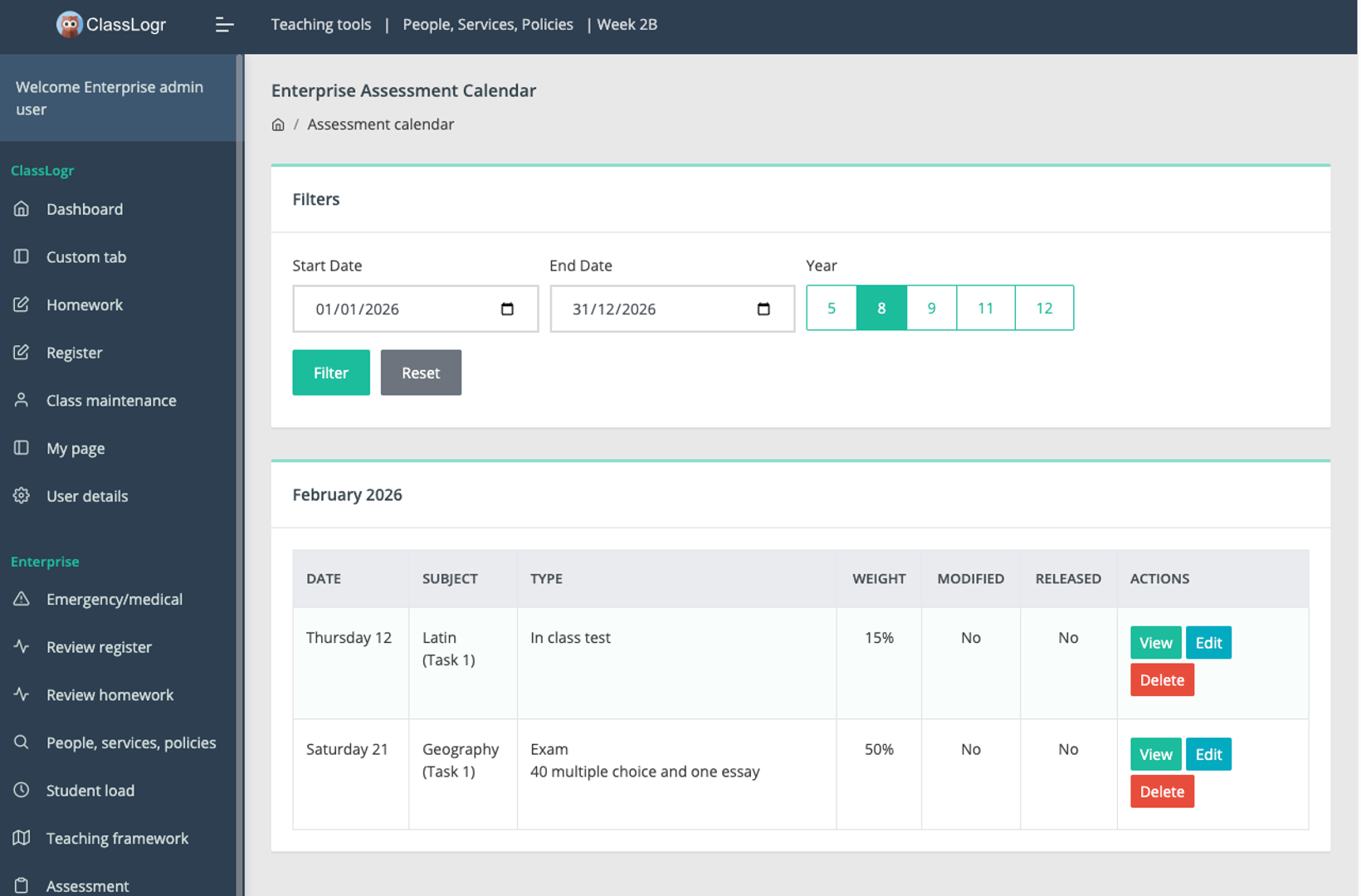Screen dimensions: 1361x896
Task: Click the Student load clock icon
Action: point(22,791)
